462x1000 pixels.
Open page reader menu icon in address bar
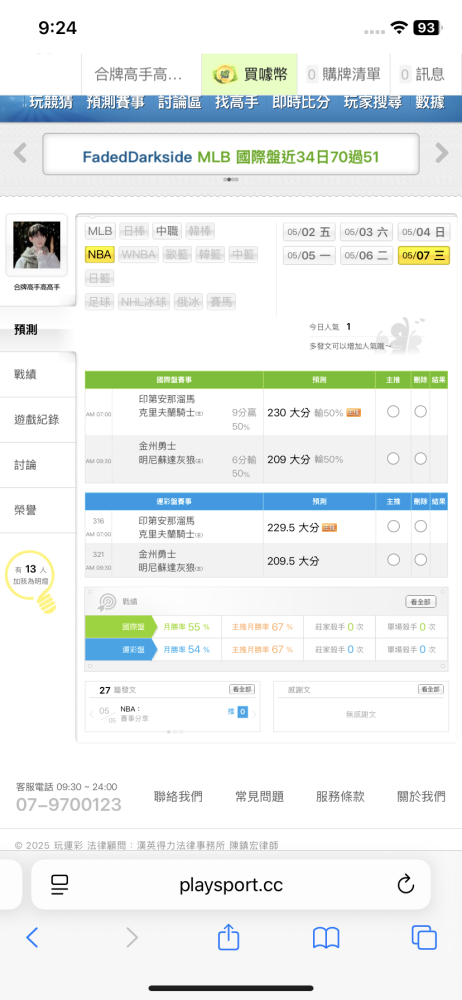[x=59, y=884]
